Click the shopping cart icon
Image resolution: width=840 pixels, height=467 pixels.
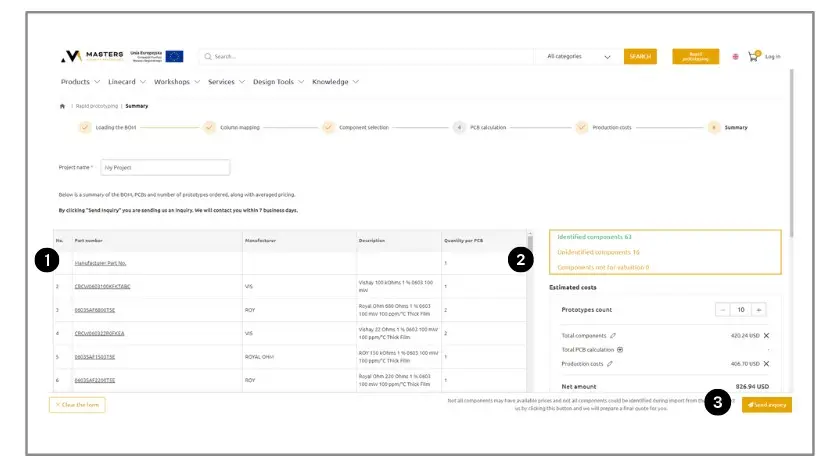(753, 57)
